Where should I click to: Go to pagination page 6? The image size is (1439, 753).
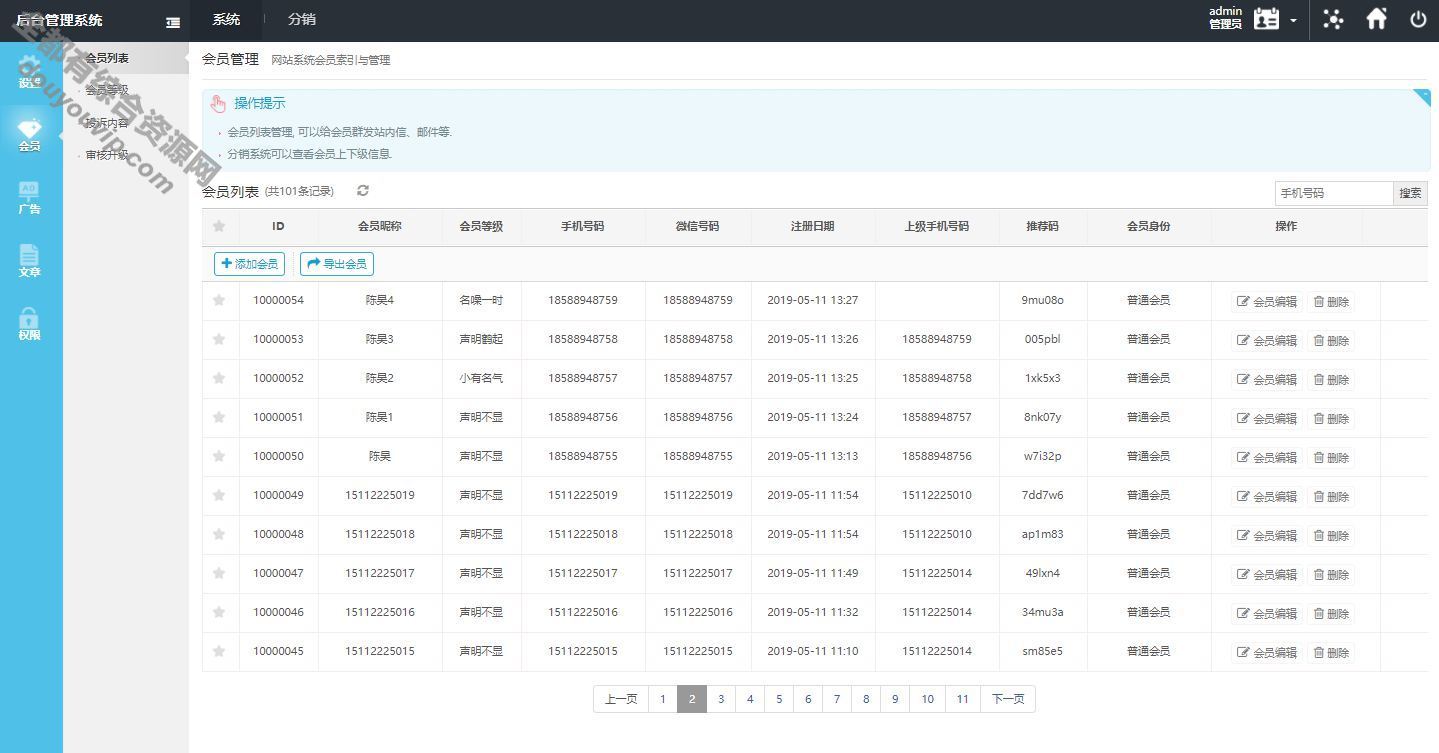(808, 699)
